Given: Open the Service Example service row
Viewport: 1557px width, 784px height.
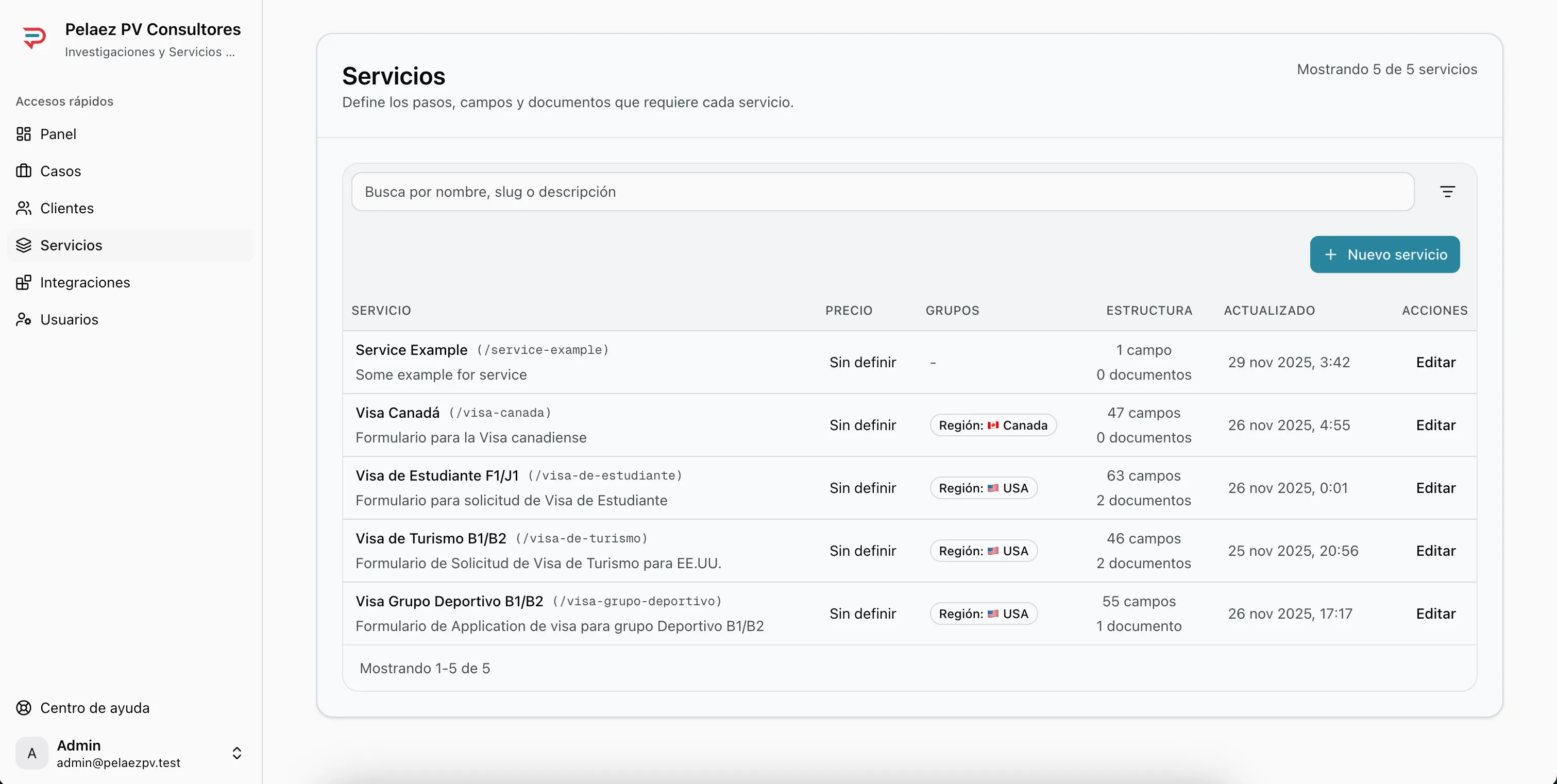Looking at the screenshot, I should click(x=412, y=349).
